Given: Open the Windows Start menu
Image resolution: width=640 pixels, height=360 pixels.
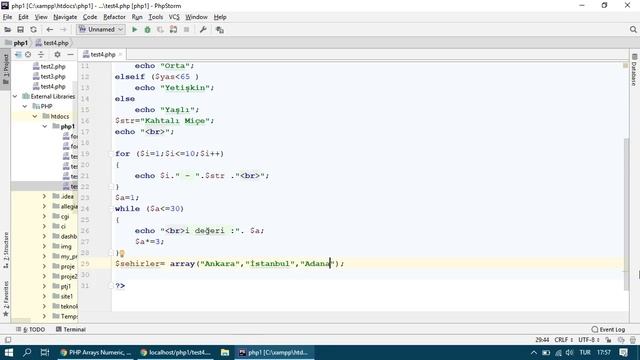Looking at the screenshot, I should [x=9, y=353].
